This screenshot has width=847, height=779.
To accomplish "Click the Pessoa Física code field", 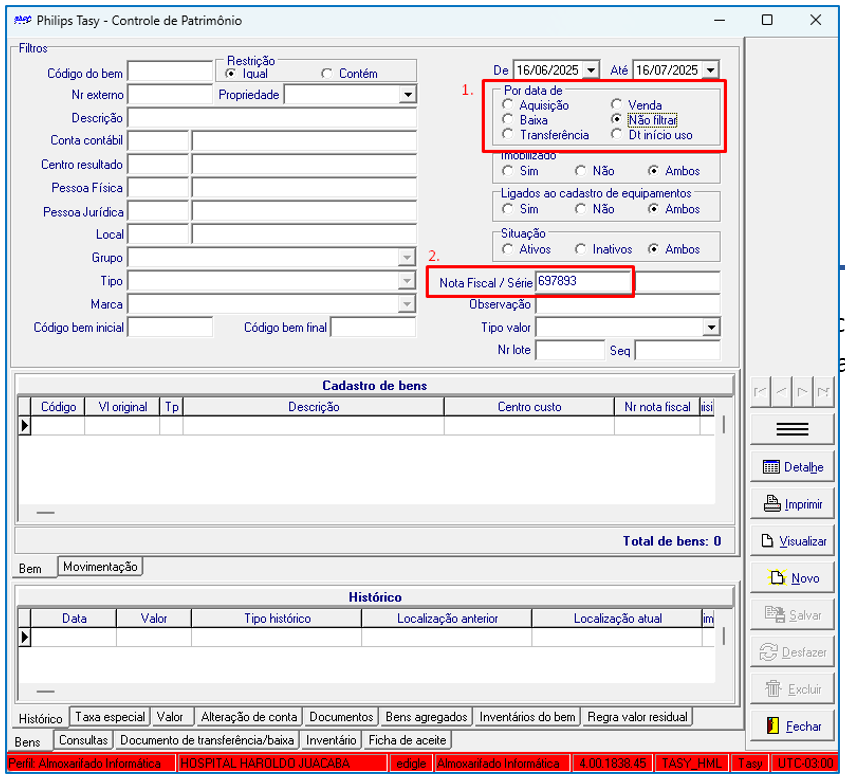I will click(158, 188).
